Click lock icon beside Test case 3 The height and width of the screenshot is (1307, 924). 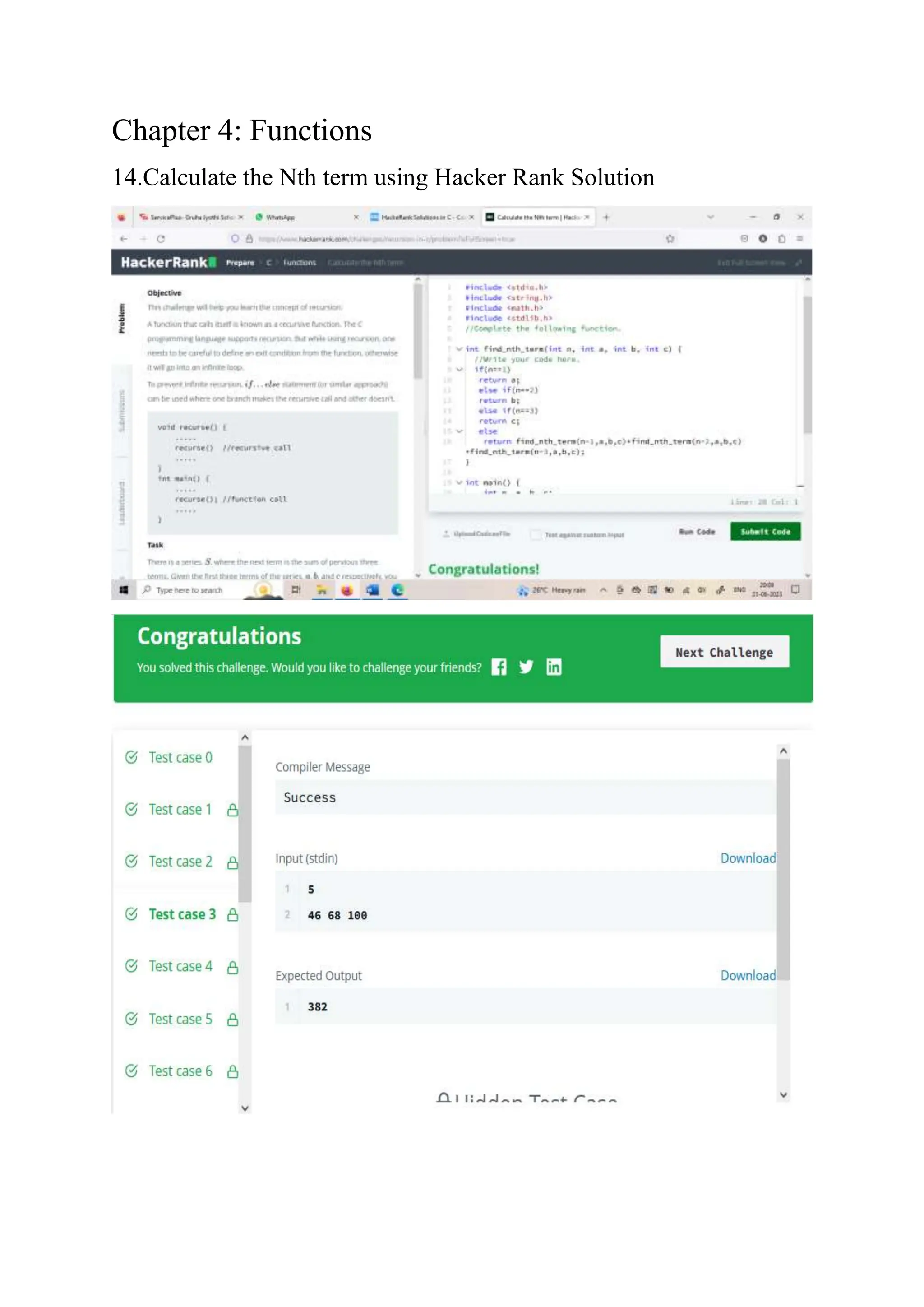(x=233, y=915)
